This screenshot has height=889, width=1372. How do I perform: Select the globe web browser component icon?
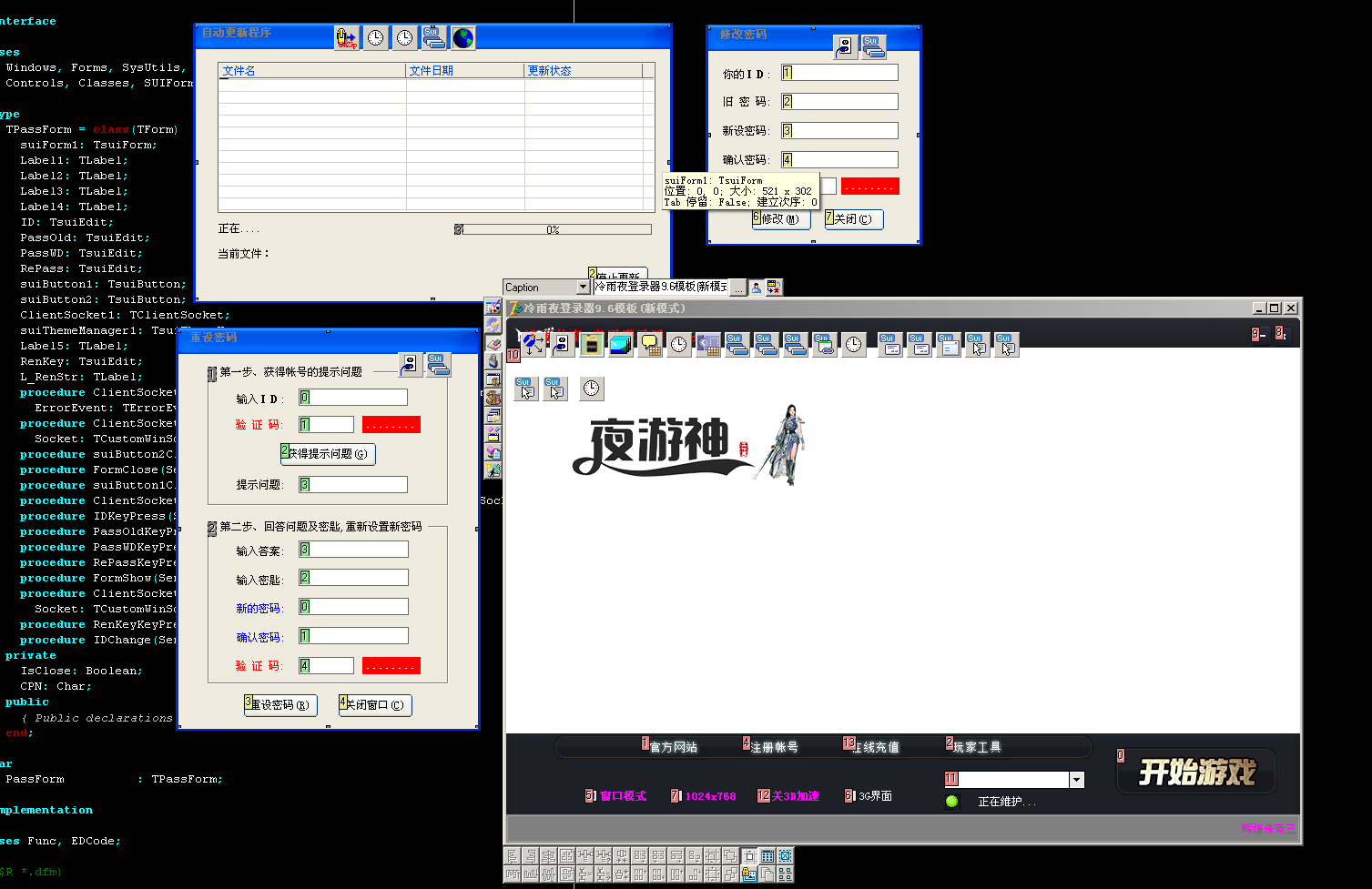[x=463, y=37]
